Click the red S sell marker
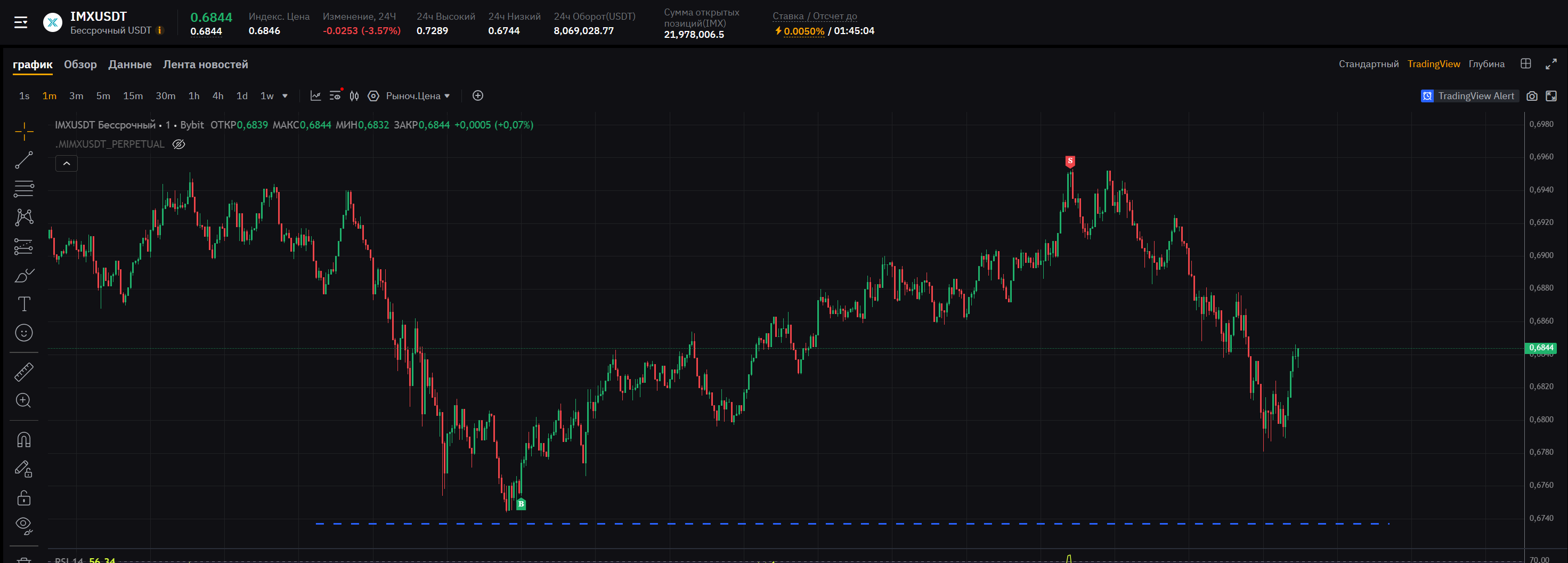1568x563 pixels. coord(1069,161)
